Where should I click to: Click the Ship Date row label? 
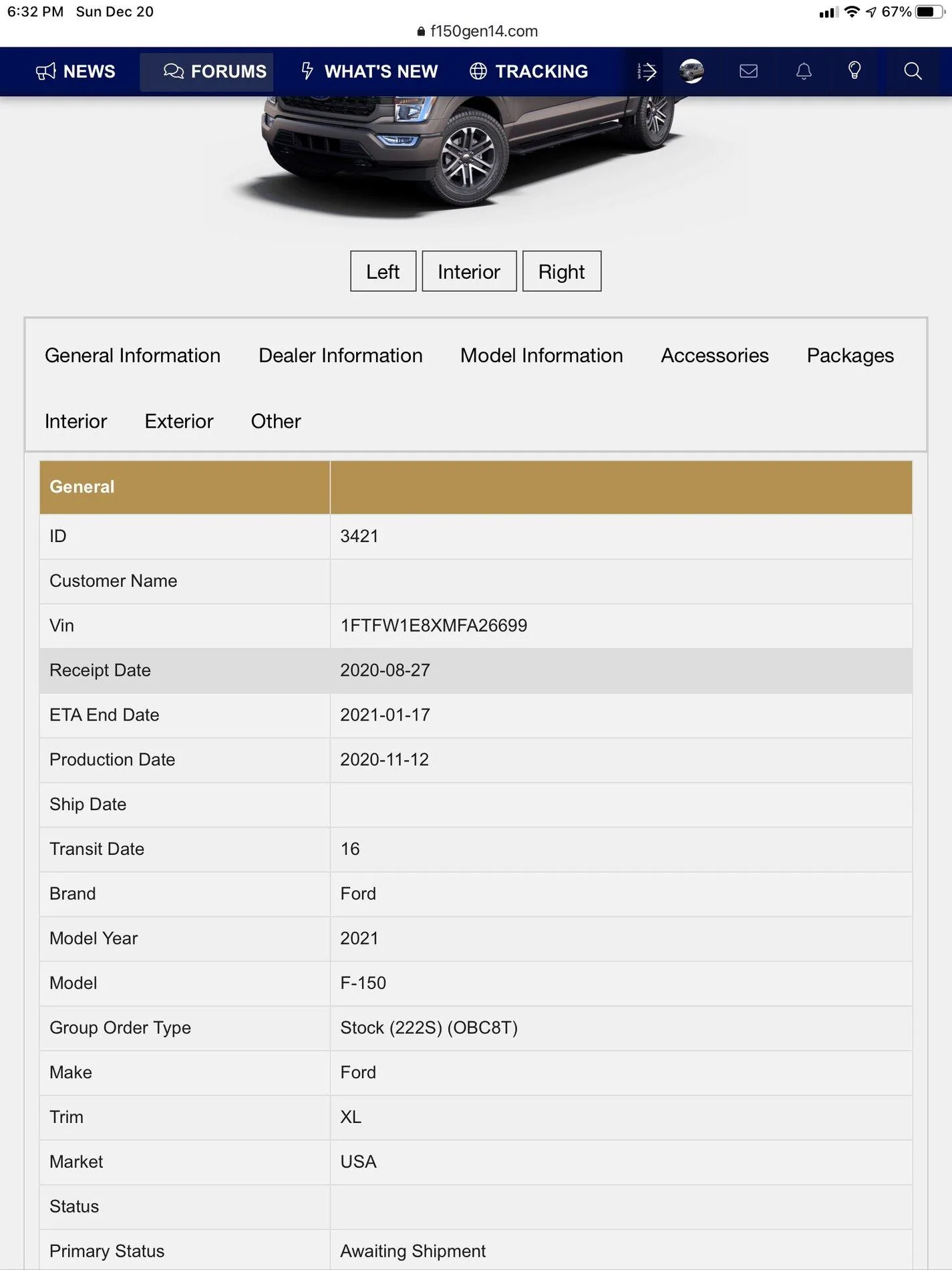[x=88, y=804]
